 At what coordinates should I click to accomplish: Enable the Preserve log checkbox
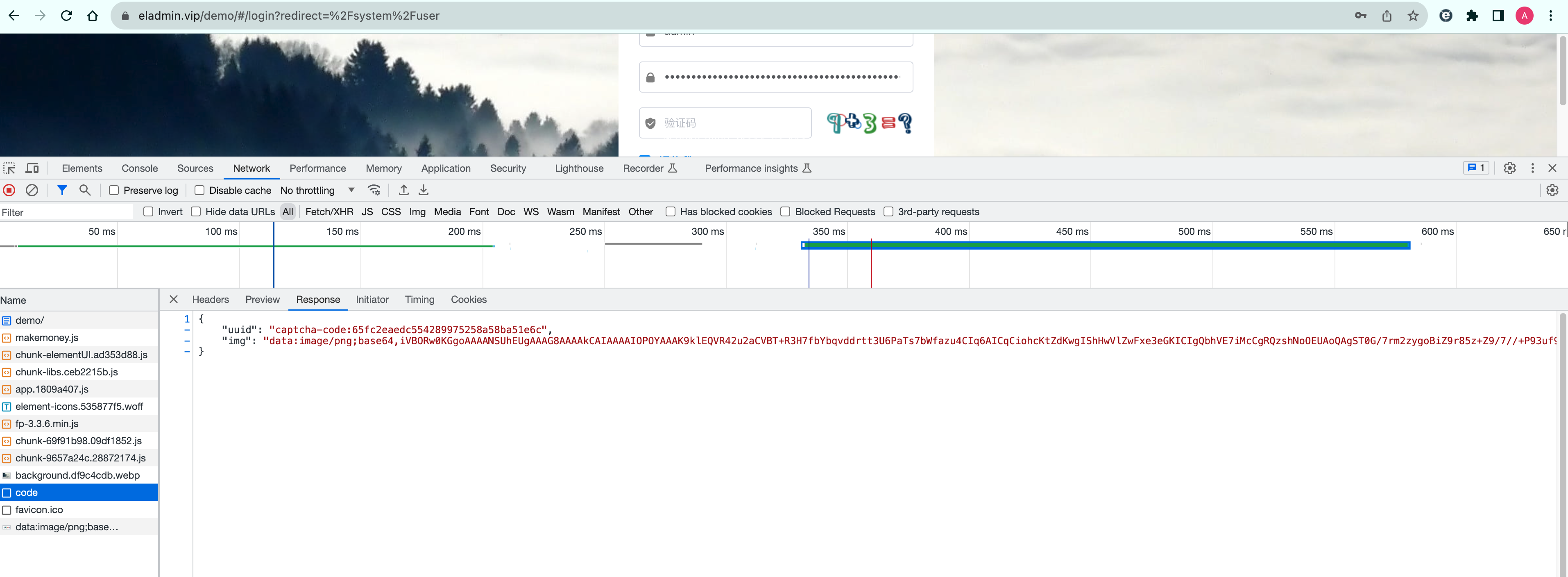click(x=114, y=190)
